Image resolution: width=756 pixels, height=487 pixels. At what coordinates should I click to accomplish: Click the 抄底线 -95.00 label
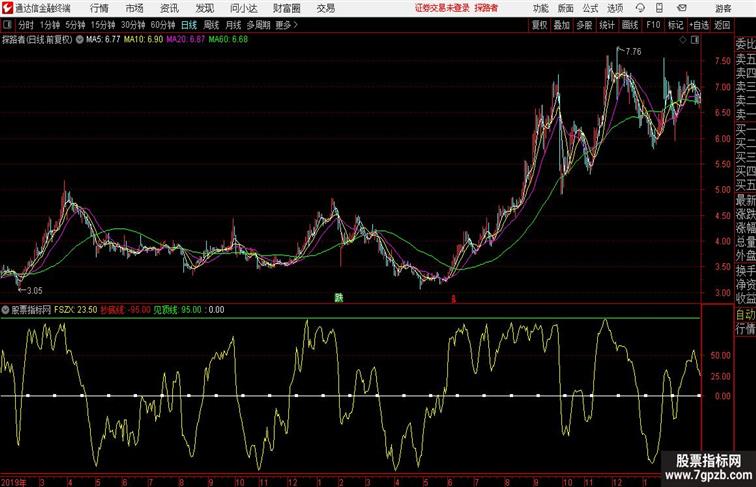(125, 310)
